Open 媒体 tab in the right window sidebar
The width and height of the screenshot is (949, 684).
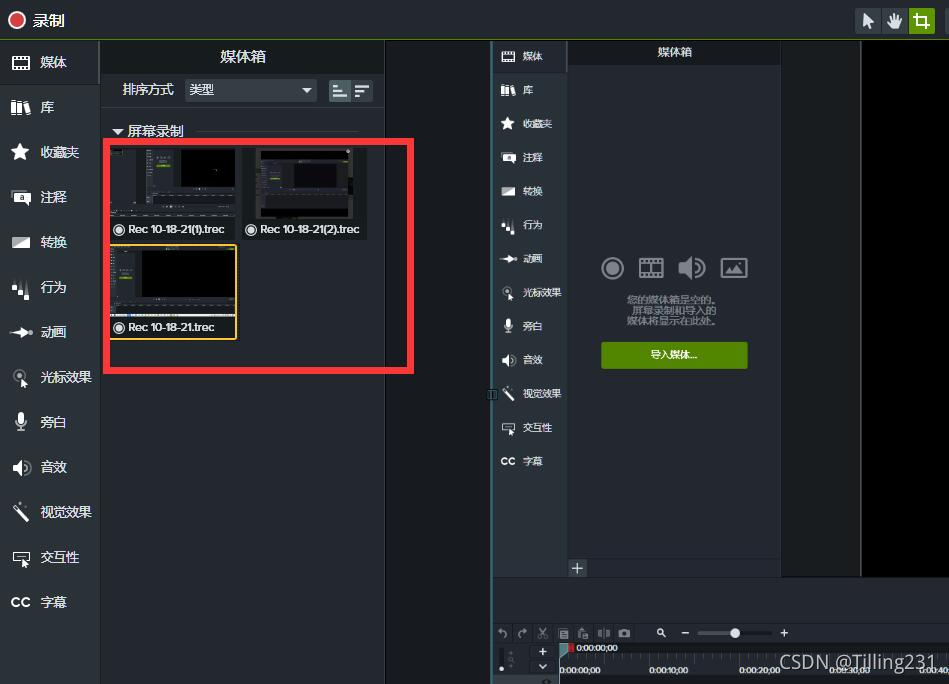(530, 56)
